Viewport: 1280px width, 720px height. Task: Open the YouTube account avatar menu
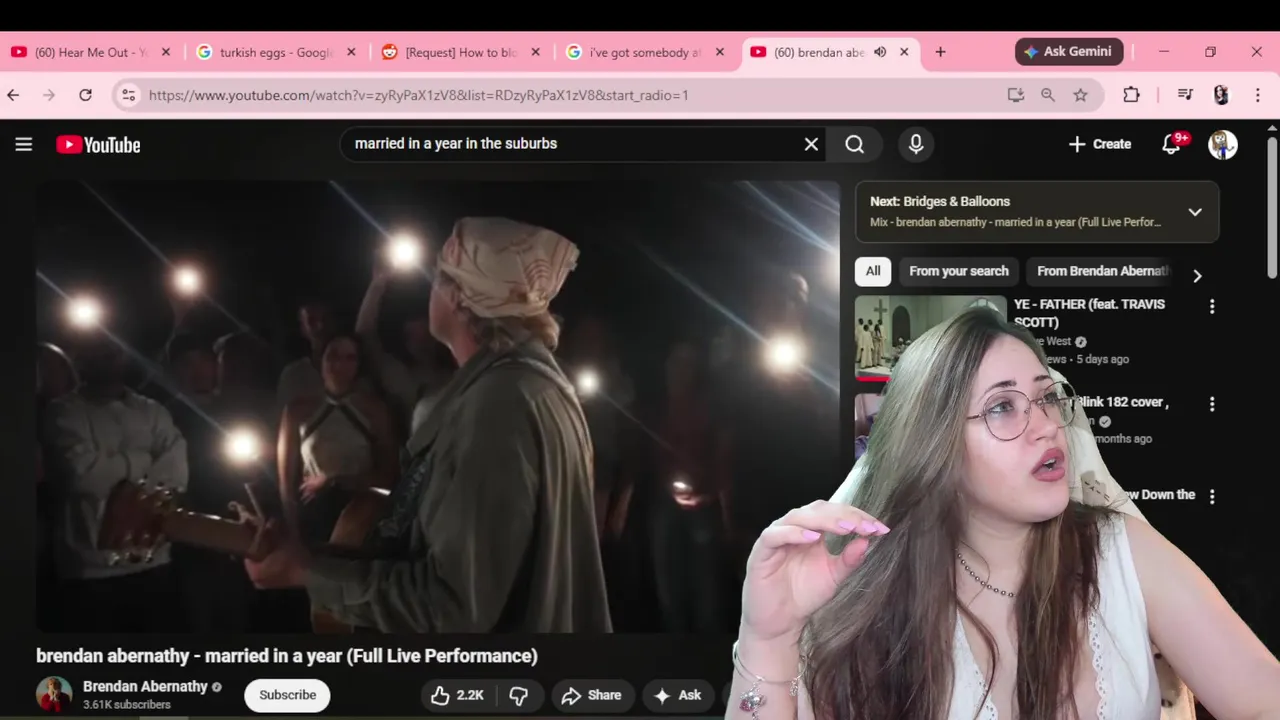[1222, 144]
